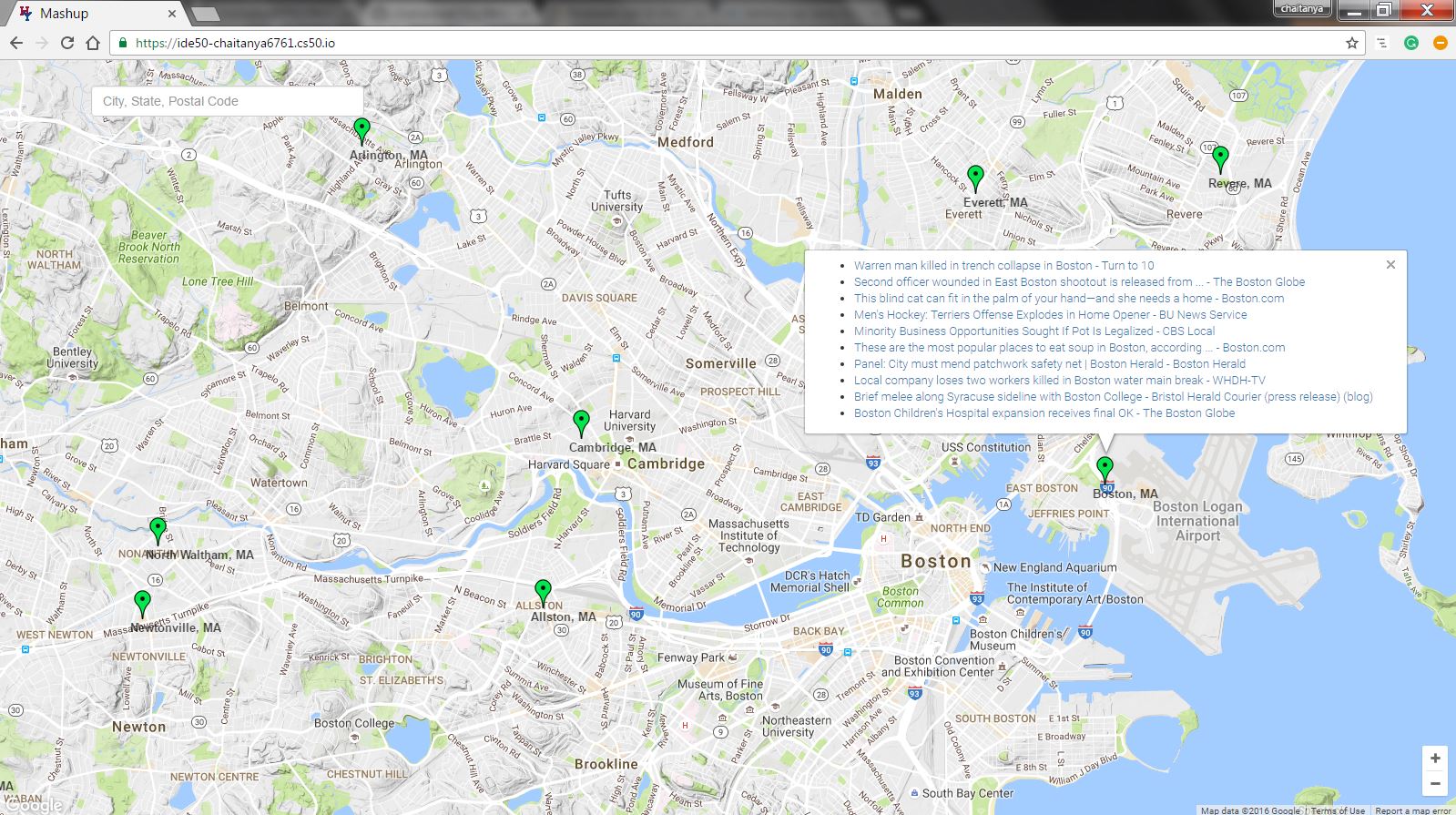Click the Brookline city label
This screenshot has height=815, width=1456.
[x=606, y=764]
